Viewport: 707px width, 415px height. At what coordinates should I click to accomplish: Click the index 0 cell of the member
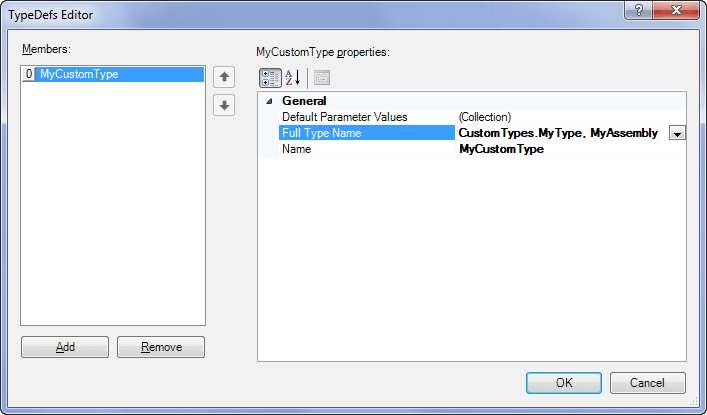coord(29,74)
